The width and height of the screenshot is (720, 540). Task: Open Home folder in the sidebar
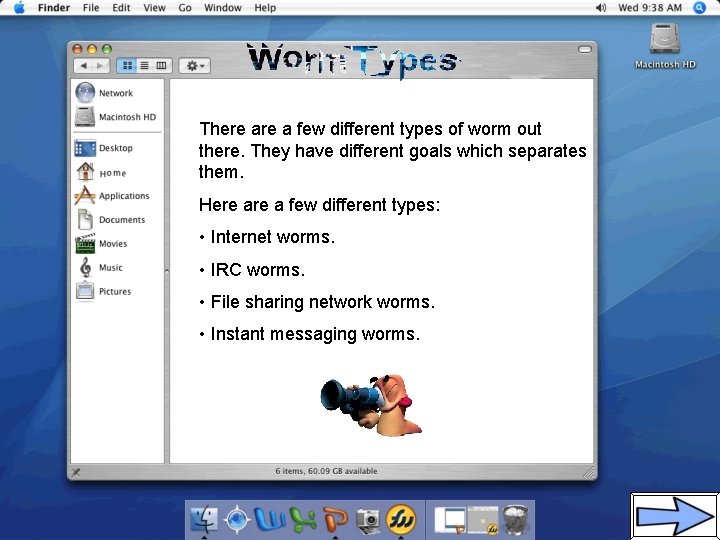(x=101, y=172)
